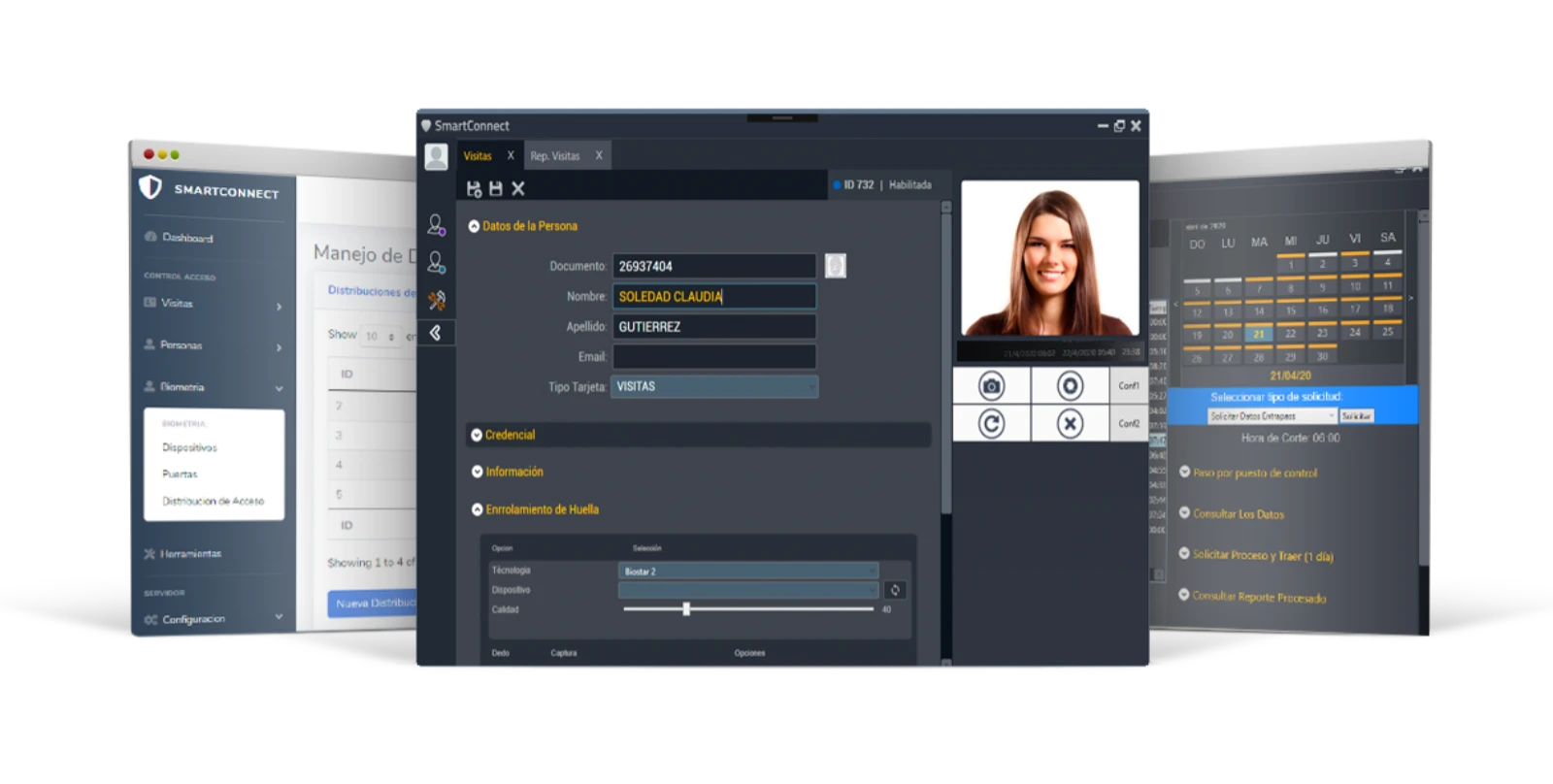Viewport: 1553px width, 784px height.
Task: Click the Nueva Distribución button
Action: (373, 604)
